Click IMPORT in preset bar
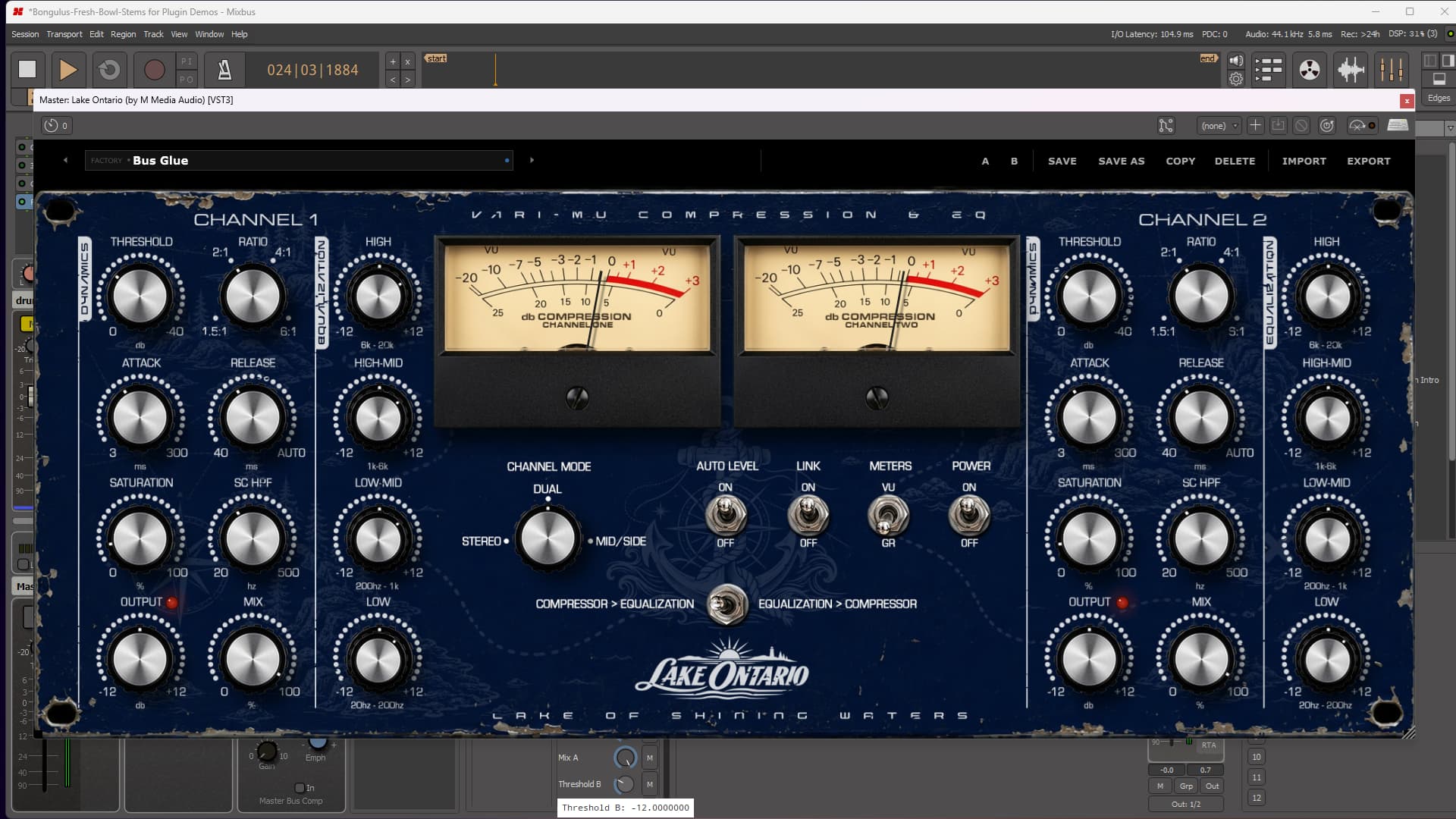 click(x=1304, y=161)
